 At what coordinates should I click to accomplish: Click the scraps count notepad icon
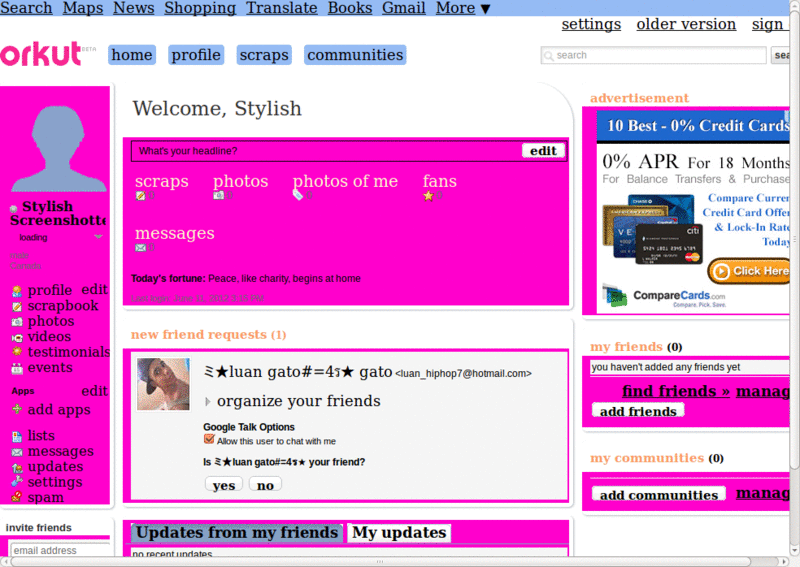pyautogui.click(x=140, y=195)
